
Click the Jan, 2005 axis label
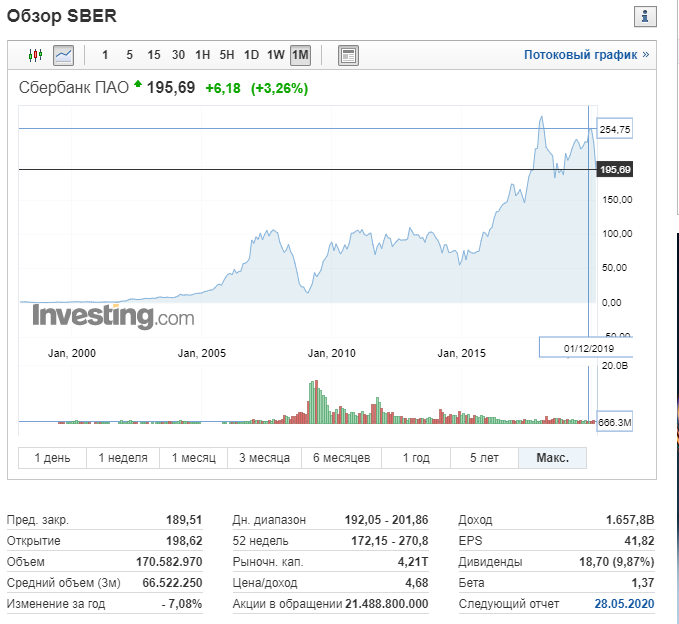coord(201,353)
